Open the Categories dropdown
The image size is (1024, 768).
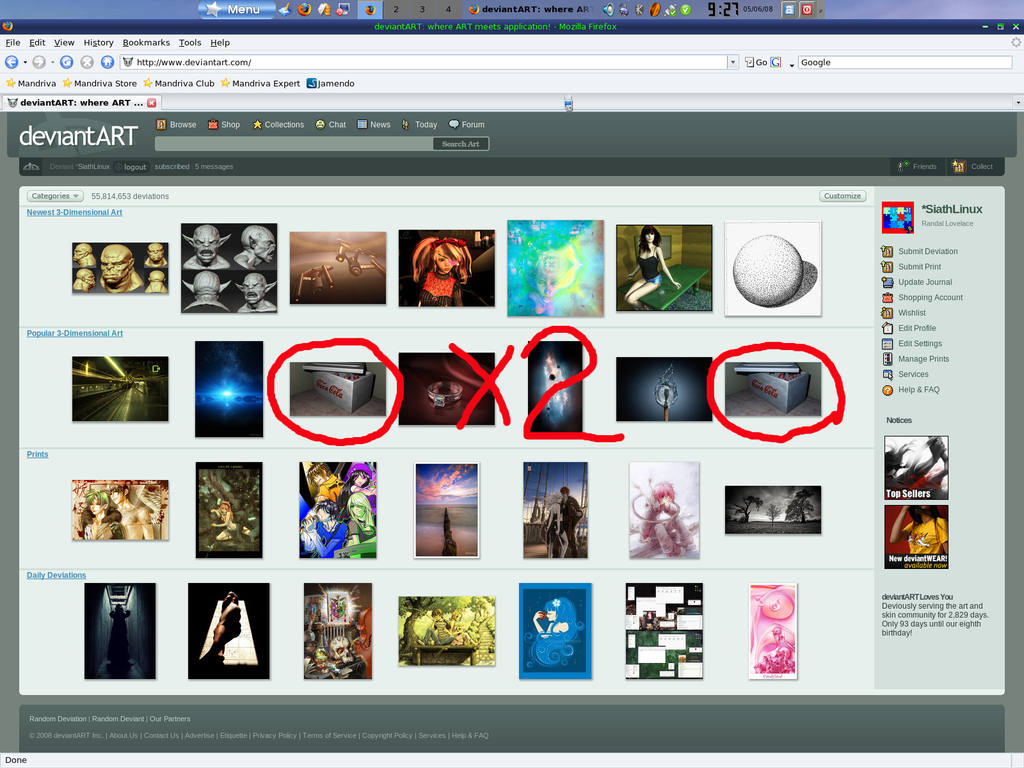tap(56, 196)
